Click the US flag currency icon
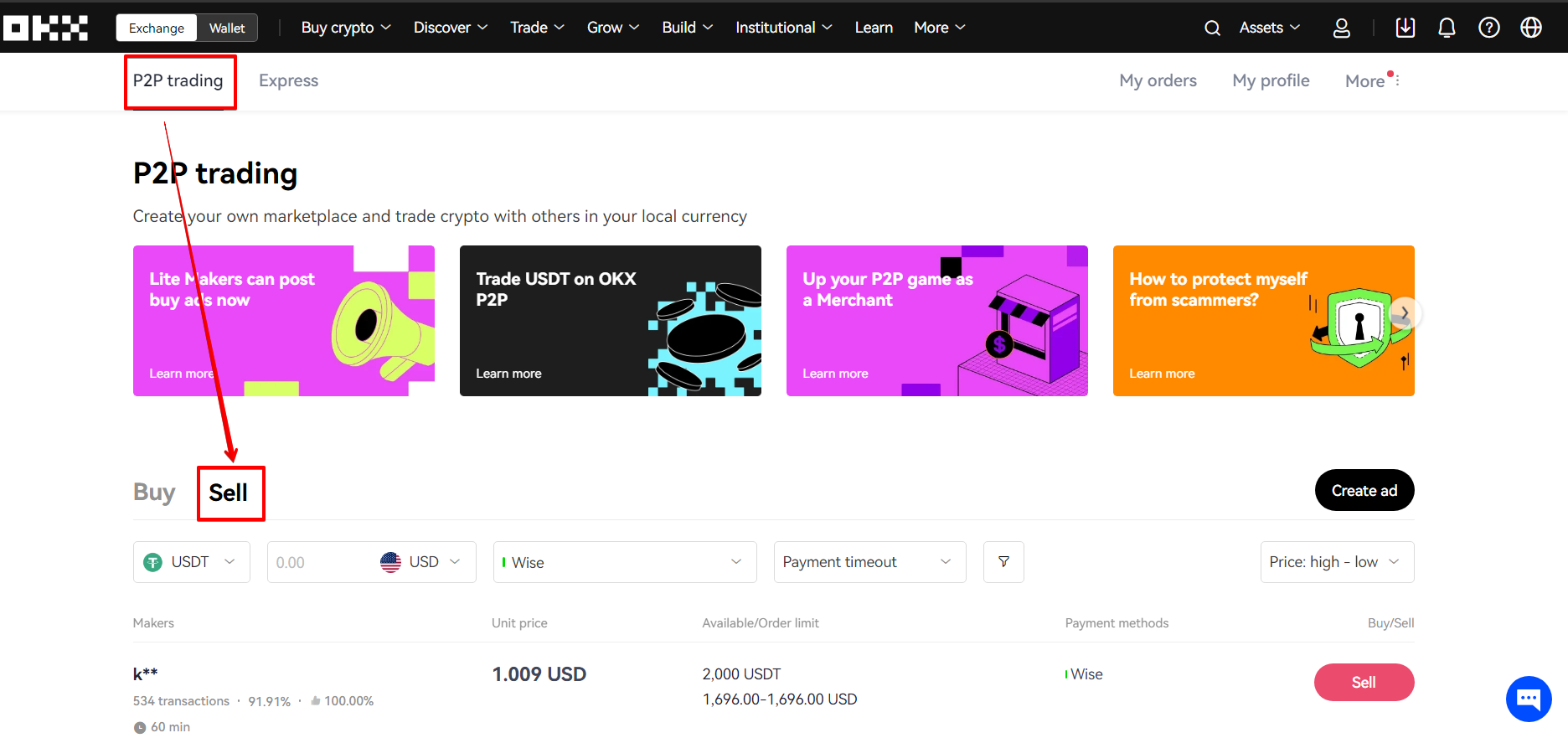The image size is (1568, 738). point(390,562)
